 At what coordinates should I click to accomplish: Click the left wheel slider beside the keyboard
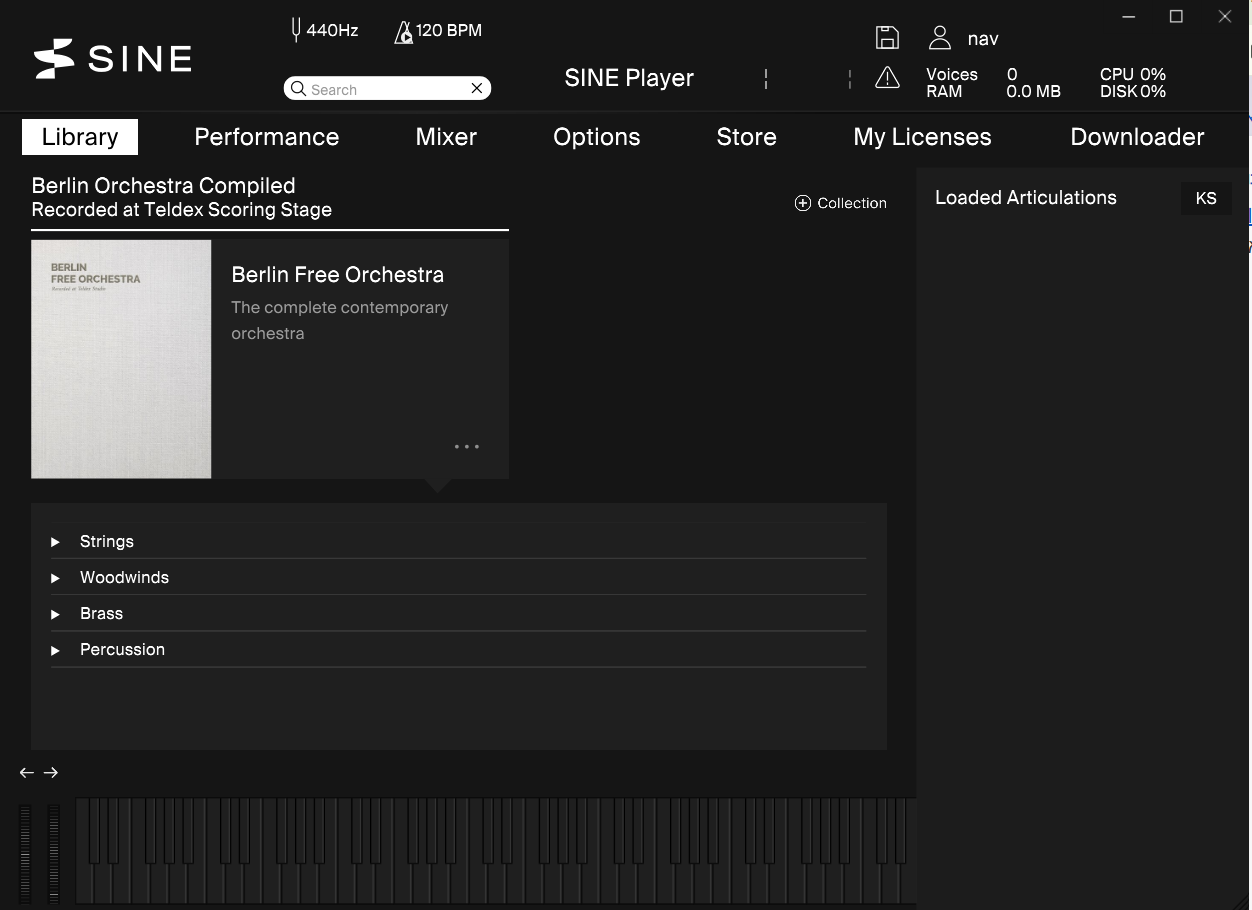pyautogui.click(x=26, y=853)
